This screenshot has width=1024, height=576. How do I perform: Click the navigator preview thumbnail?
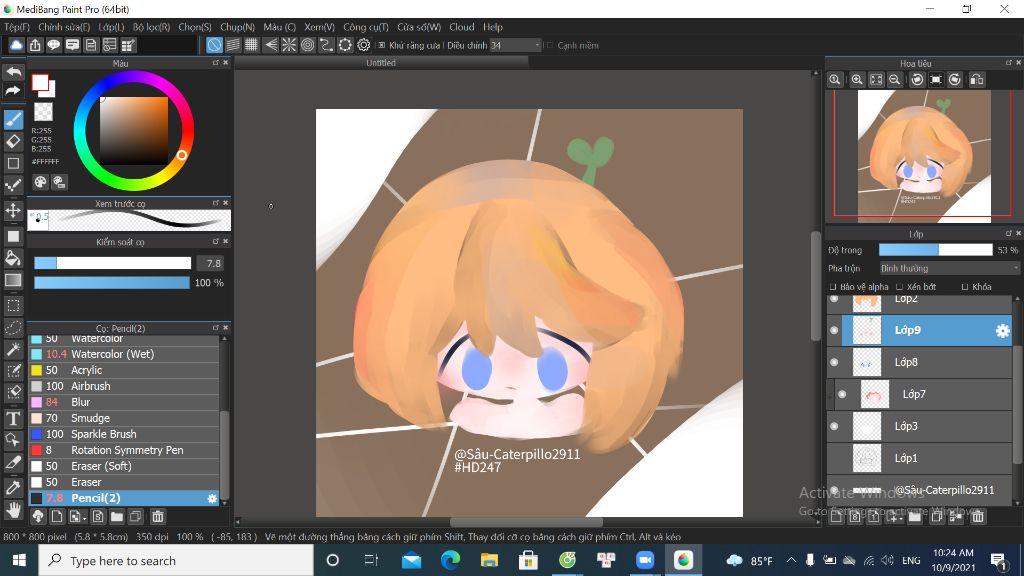923,155
